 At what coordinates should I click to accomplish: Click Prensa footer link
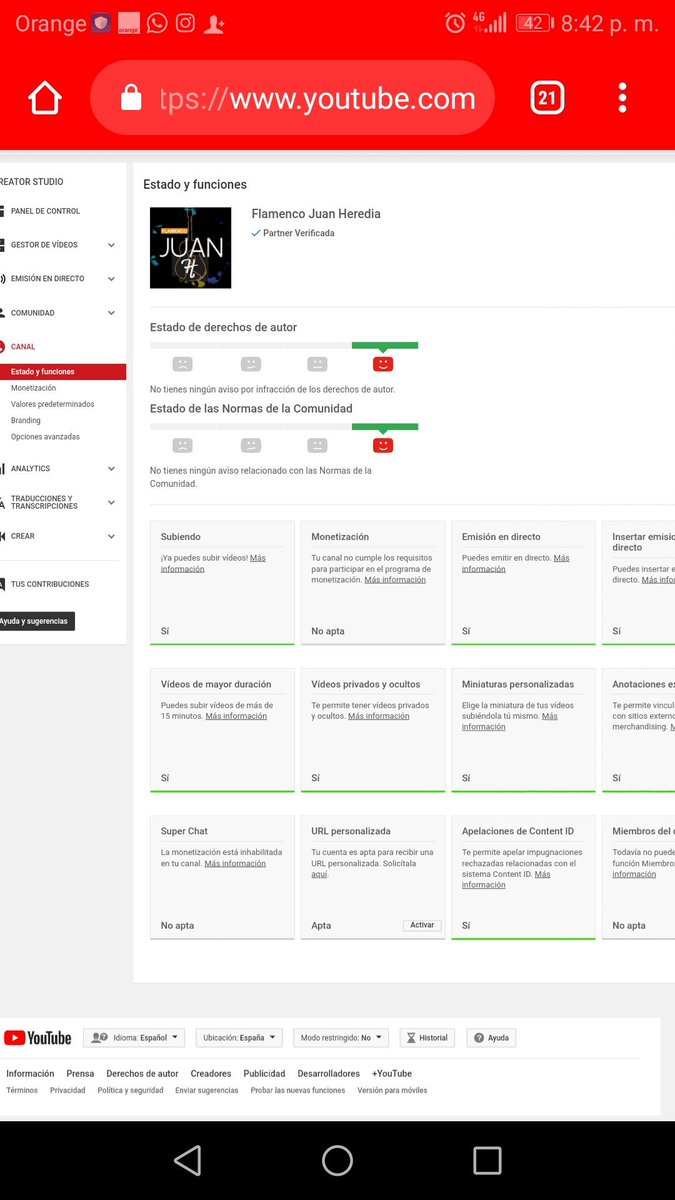click(x=80, y=1073)
